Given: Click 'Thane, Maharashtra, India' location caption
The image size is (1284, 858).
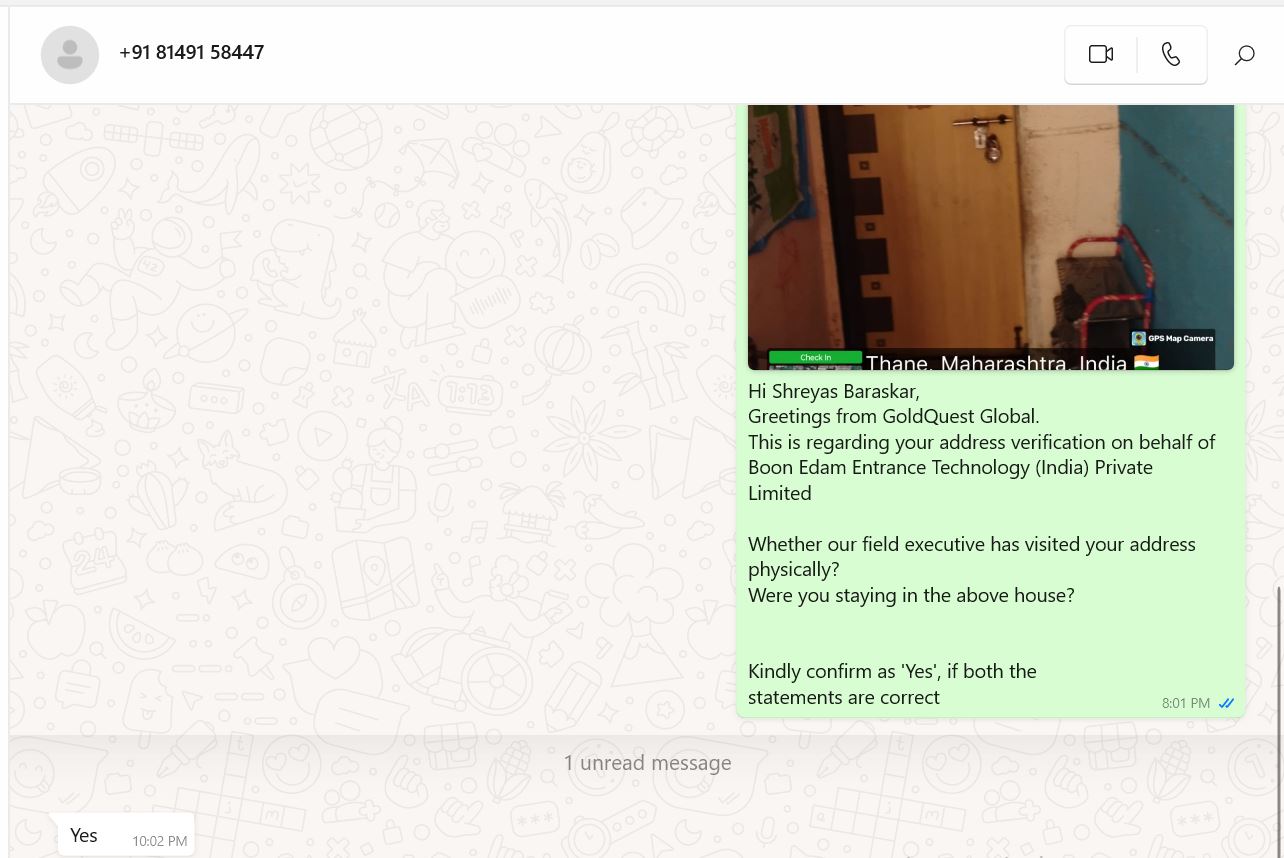Looking at the screenshot, I should tap(996, 362).
